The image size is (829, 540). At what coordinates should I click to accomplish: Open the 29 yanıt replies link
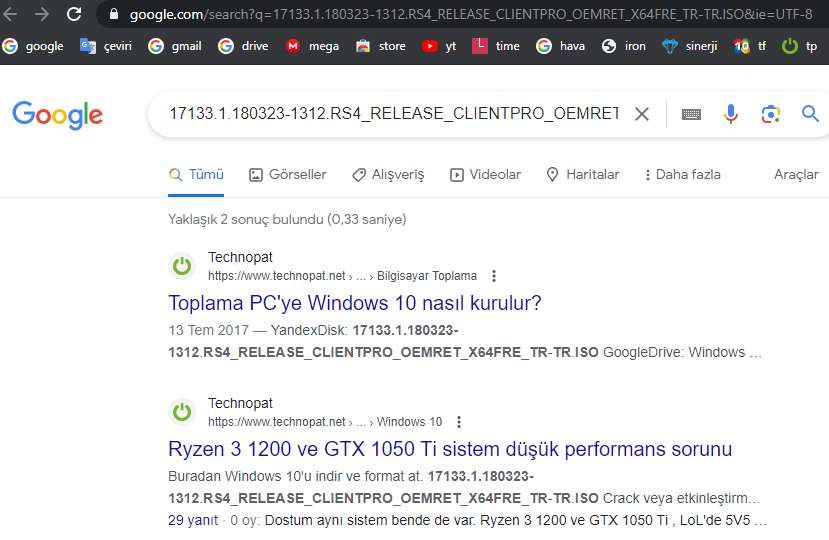pos(193,520)
